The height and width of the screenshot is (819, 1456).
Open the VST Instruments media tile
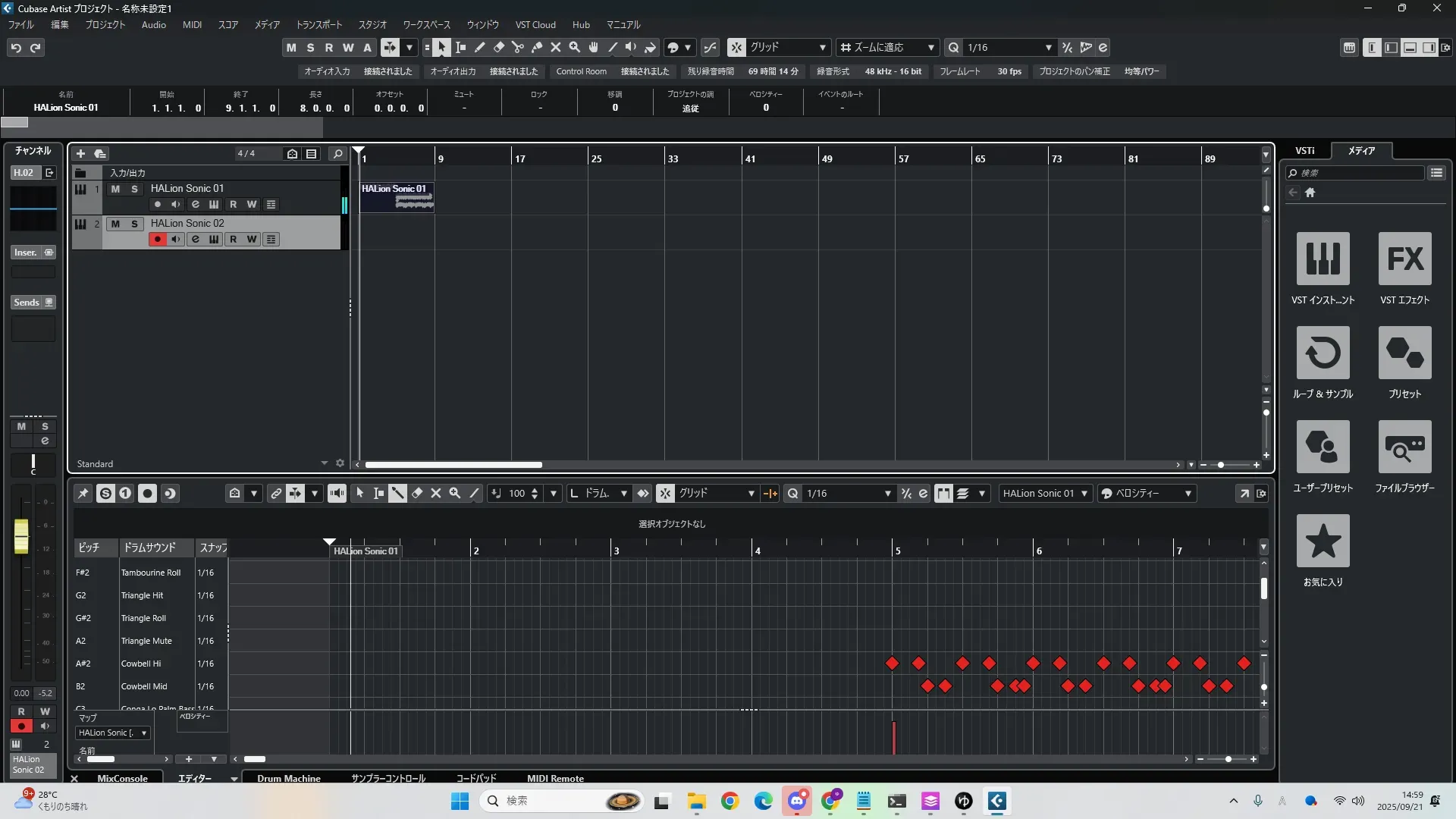pyautogui.click(x=1323, y=259)
